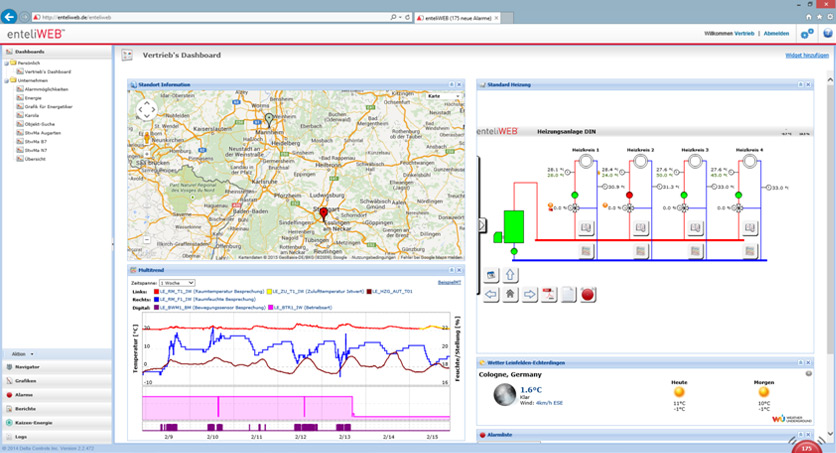Viewport: 836px width, 453px height.
Task: Switch to the Navigator sidebar section
Action: [57, 367]
